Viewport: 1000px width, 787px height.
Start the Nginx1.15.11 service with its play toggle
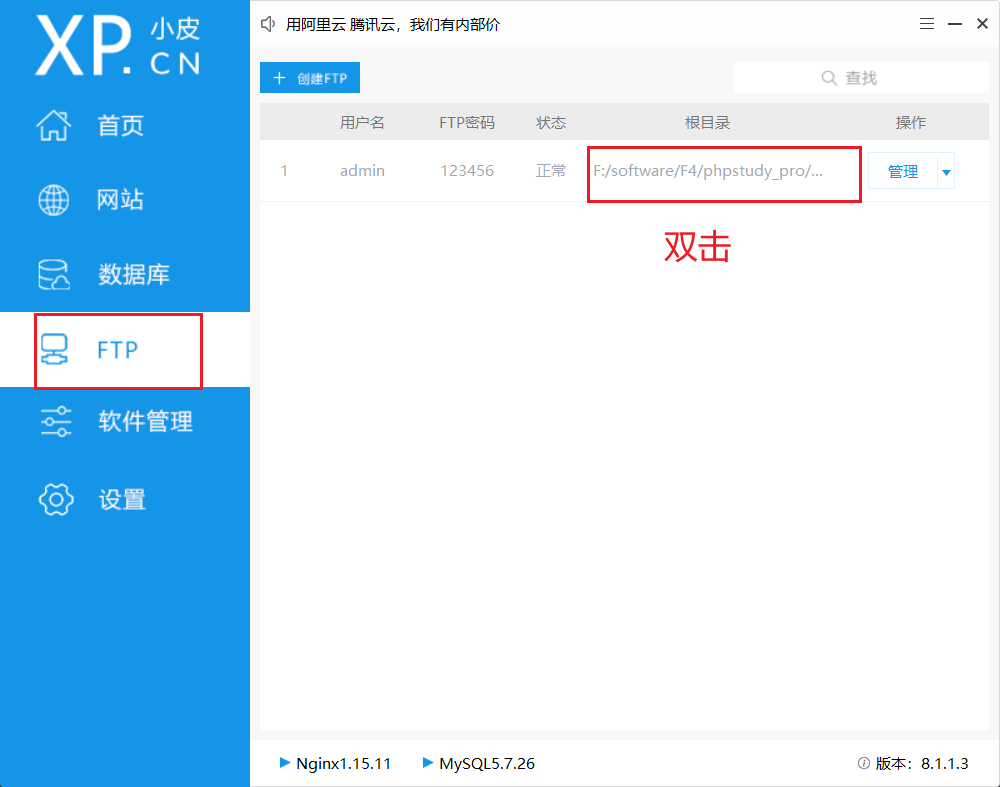[285, 763]
